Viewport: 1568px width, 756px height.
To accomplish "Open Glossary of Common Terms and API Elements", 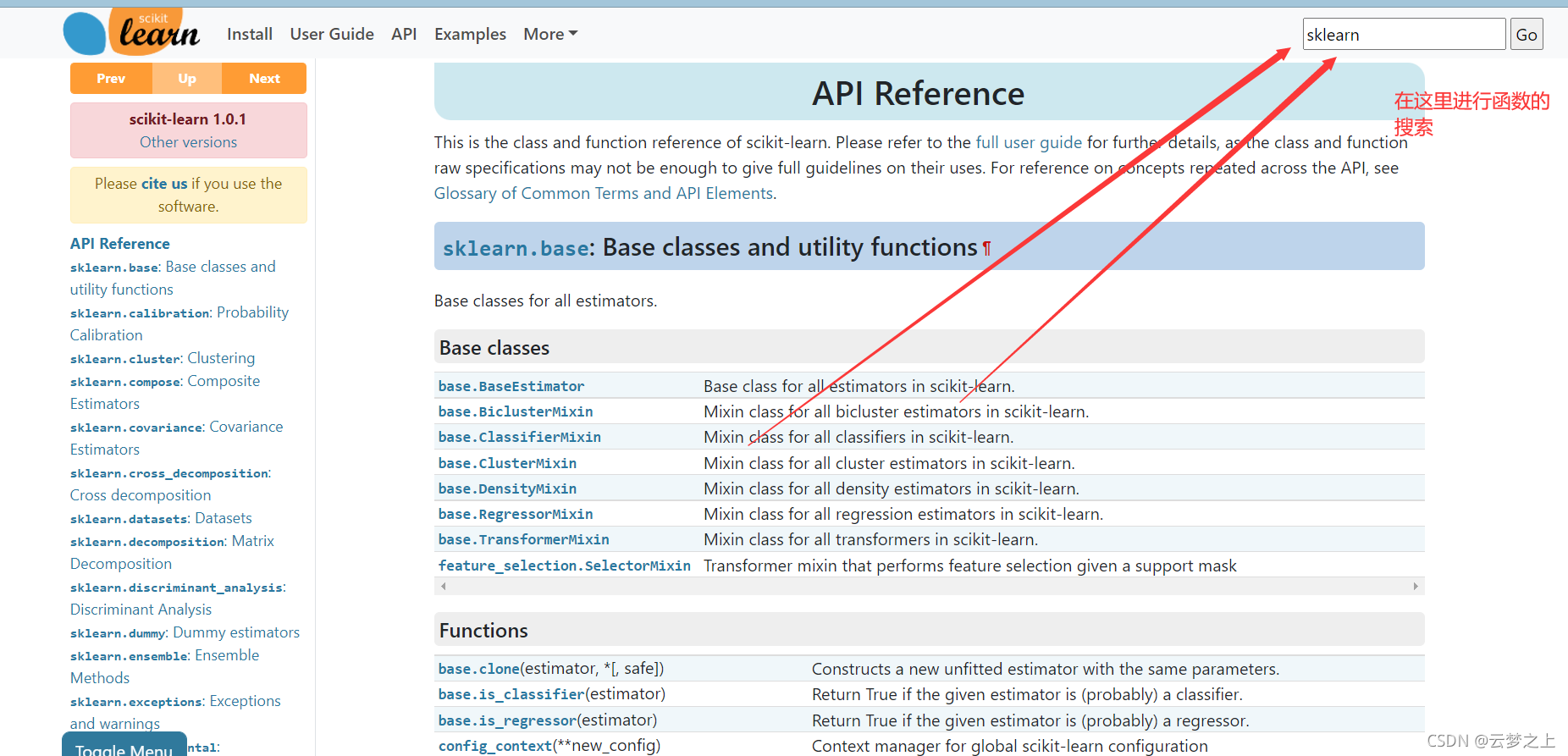I will tap(604, 193).
